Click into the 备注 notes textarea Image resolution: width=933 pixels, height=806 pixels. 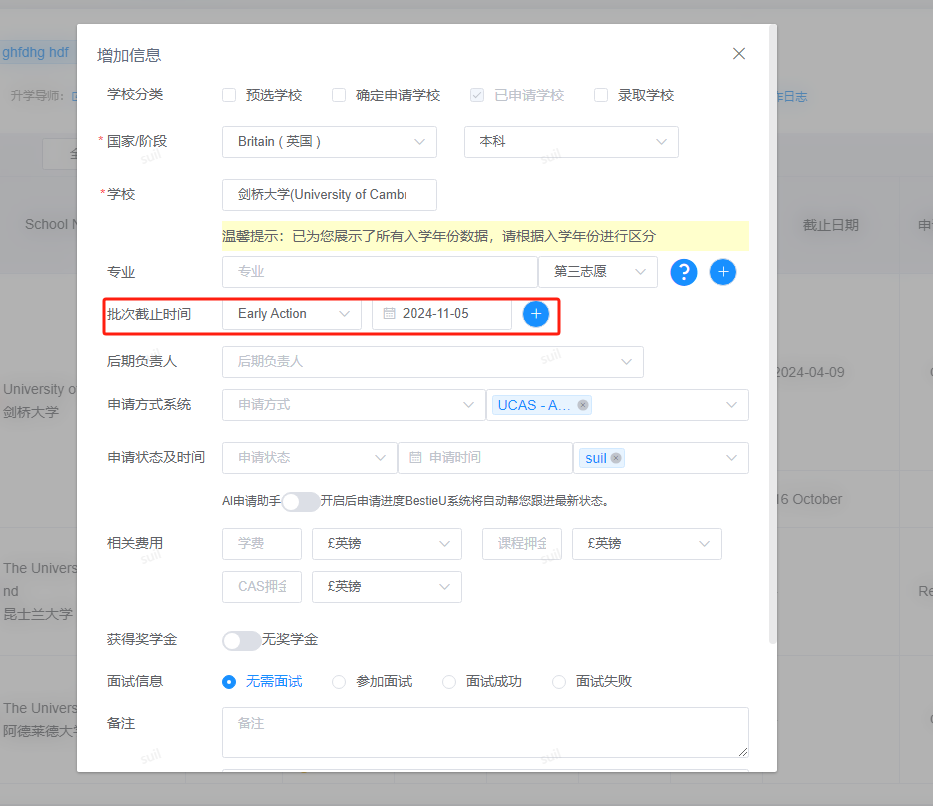tap(485, 732)
